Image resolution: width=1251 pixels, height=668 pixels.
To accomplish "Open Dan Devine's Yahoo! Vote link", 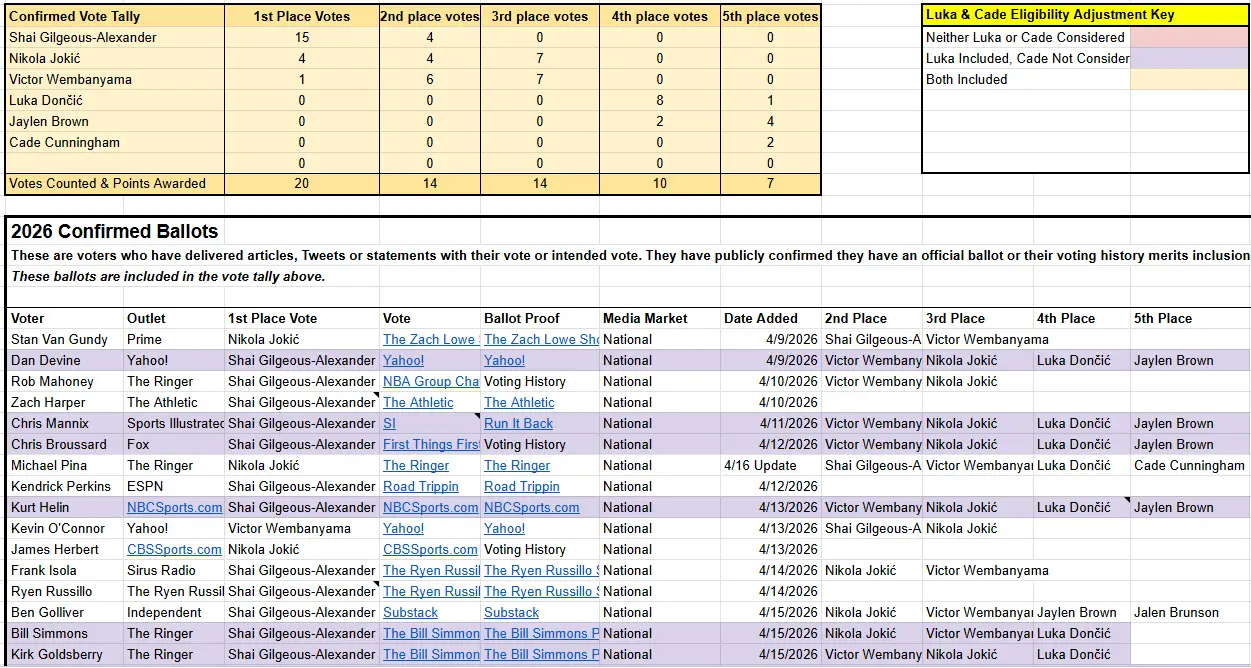I will (403, 360).
